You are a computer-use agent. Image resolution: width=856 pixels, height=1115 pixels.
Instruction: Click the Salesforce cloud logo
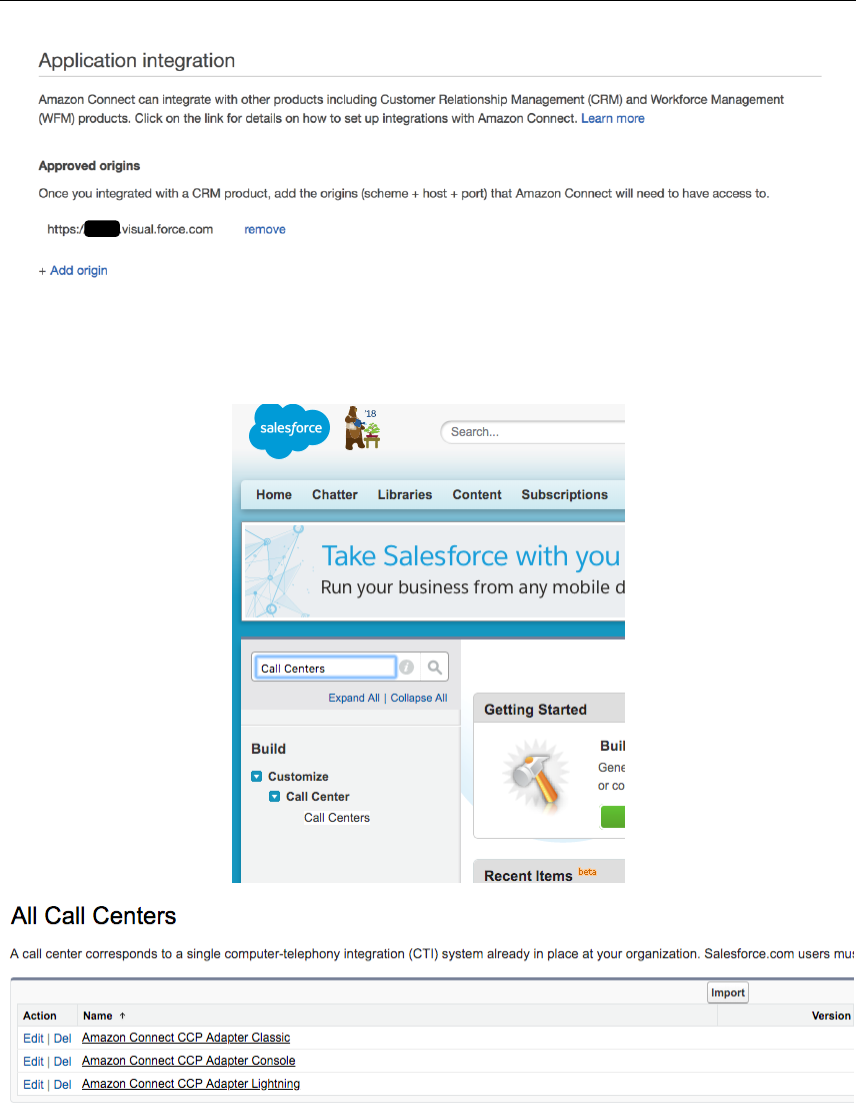[x=289, y=430]
